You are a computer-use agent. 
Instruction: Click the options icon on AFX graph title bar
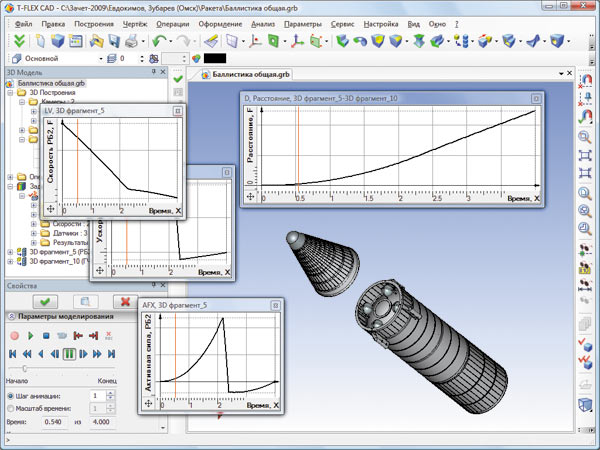coord(275,305)
